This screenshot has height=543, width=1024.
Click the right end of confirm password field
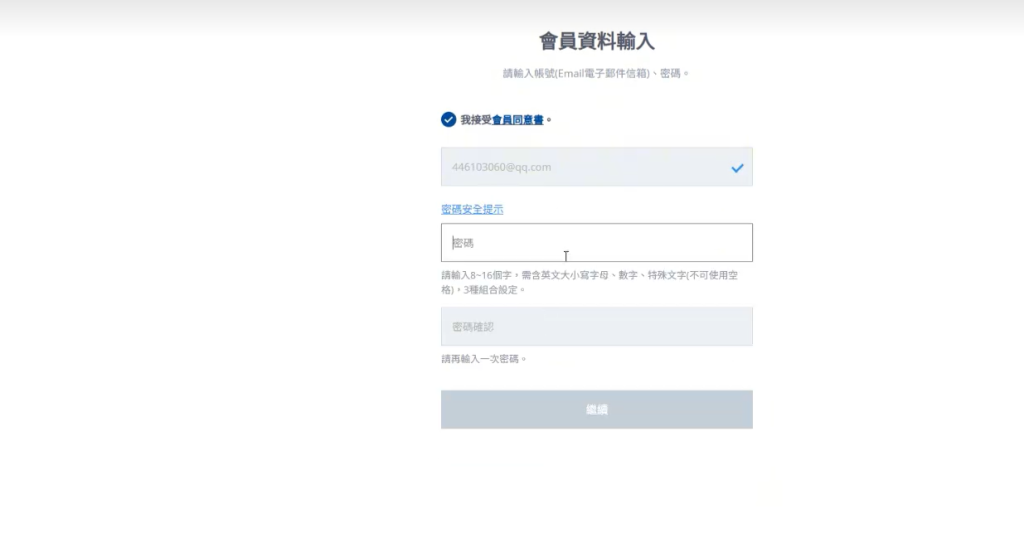[735, 327]
